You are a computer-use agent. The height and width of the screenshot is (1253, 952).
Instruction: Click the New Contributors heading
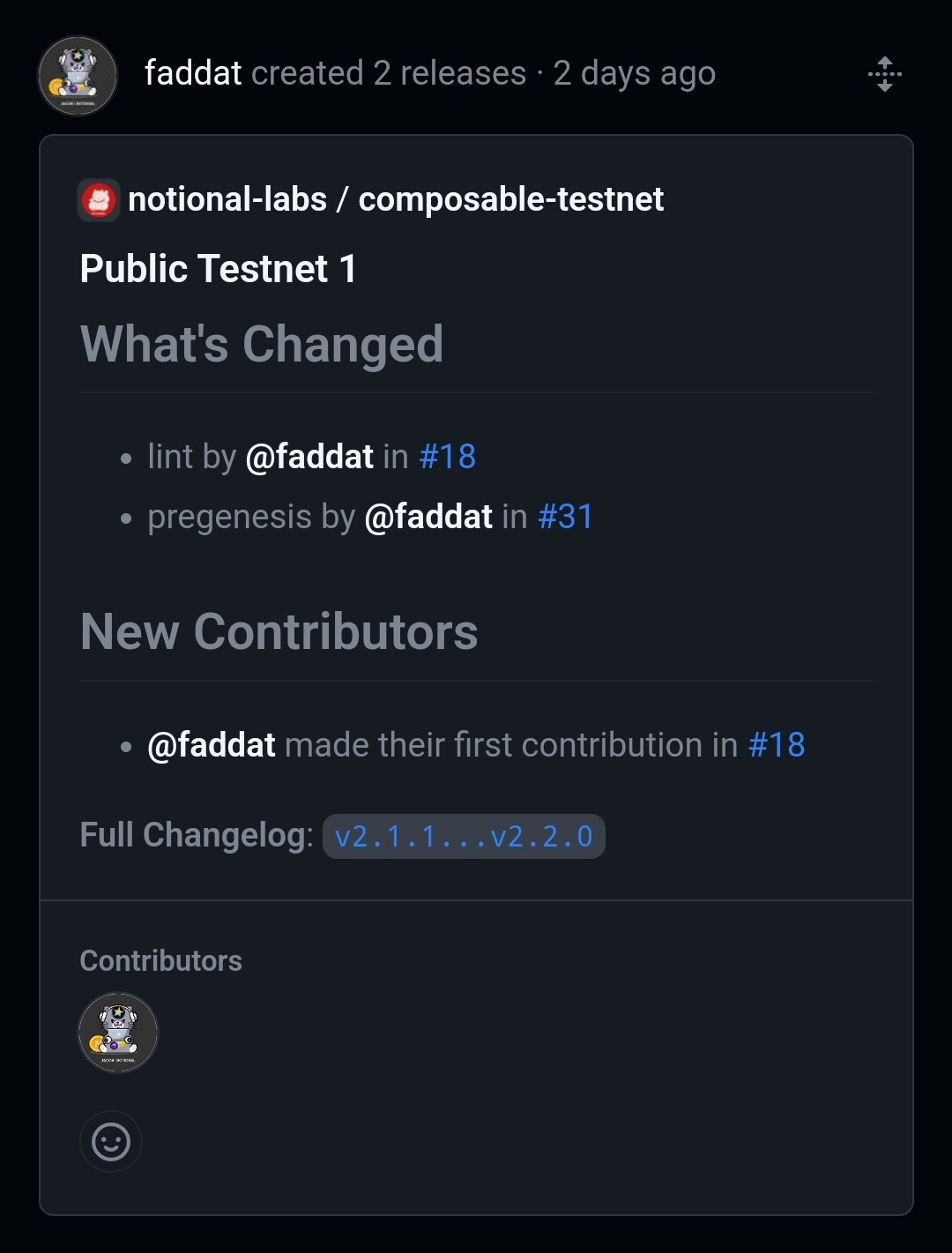(x=279, y=631)
